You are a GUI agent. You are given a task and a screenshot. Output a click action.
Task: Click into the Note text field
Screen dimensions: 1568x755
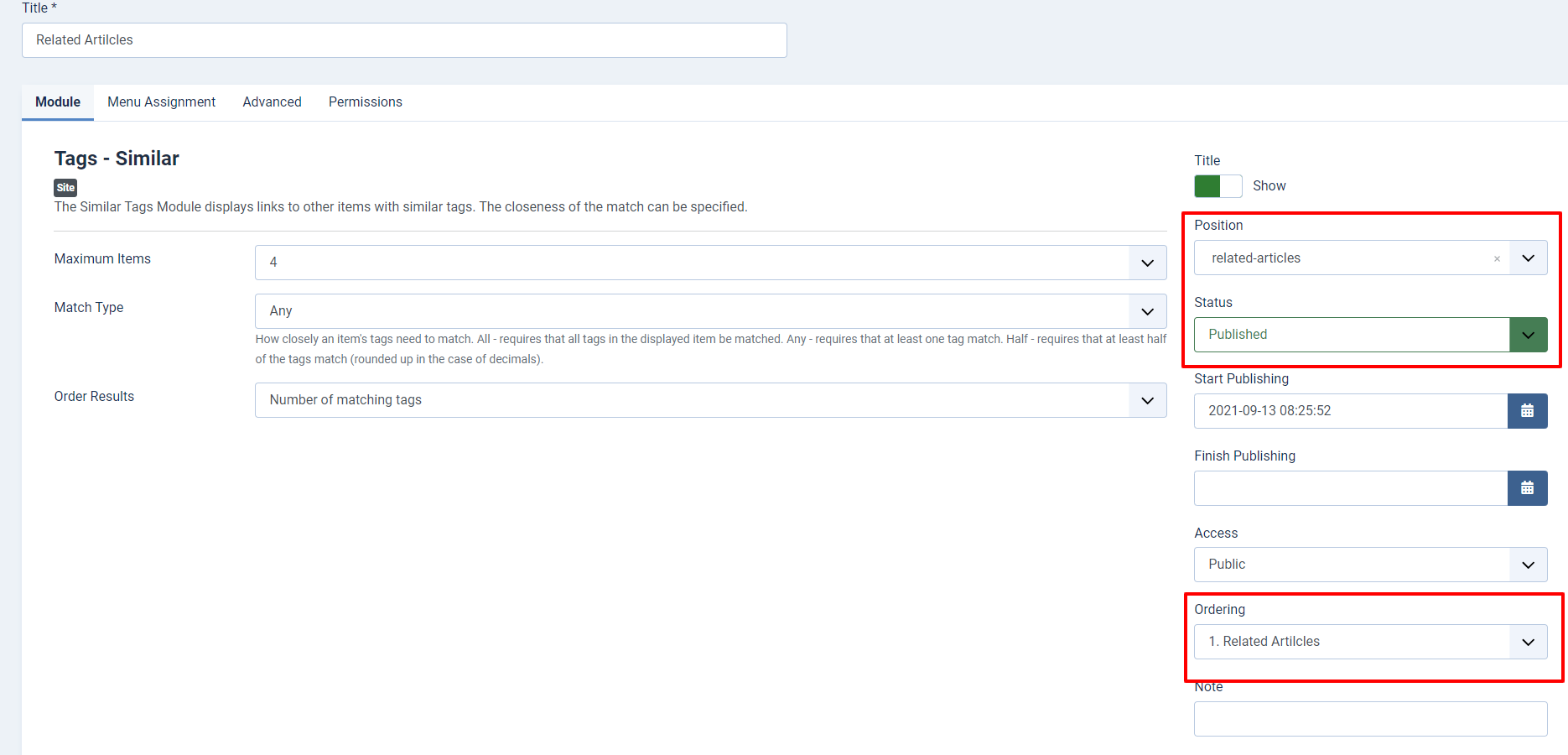click(1370, 719)
